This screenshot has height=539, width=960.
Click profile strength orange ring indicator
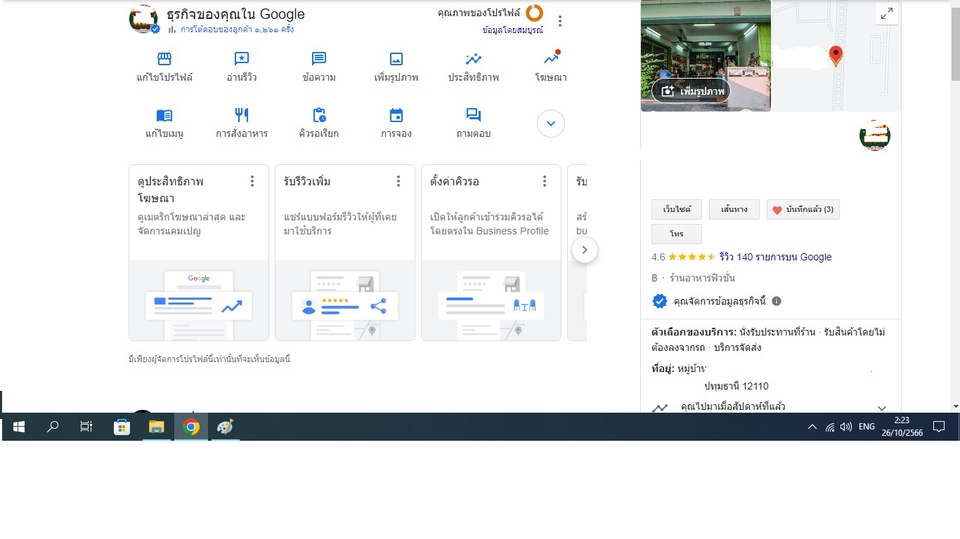tap(534, 12)
